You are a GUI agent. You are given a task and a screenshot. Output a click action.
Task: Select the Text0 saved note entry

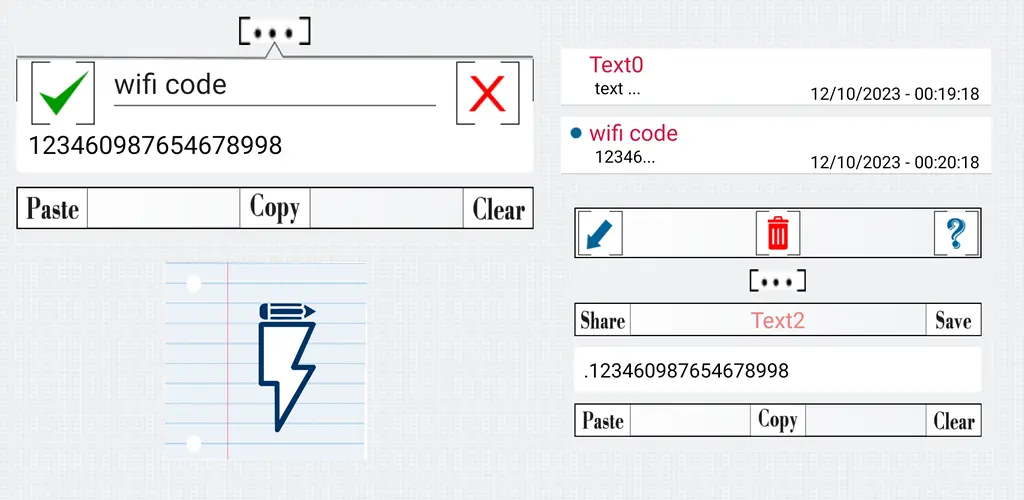pyautogui.click(x=776, y=76)
